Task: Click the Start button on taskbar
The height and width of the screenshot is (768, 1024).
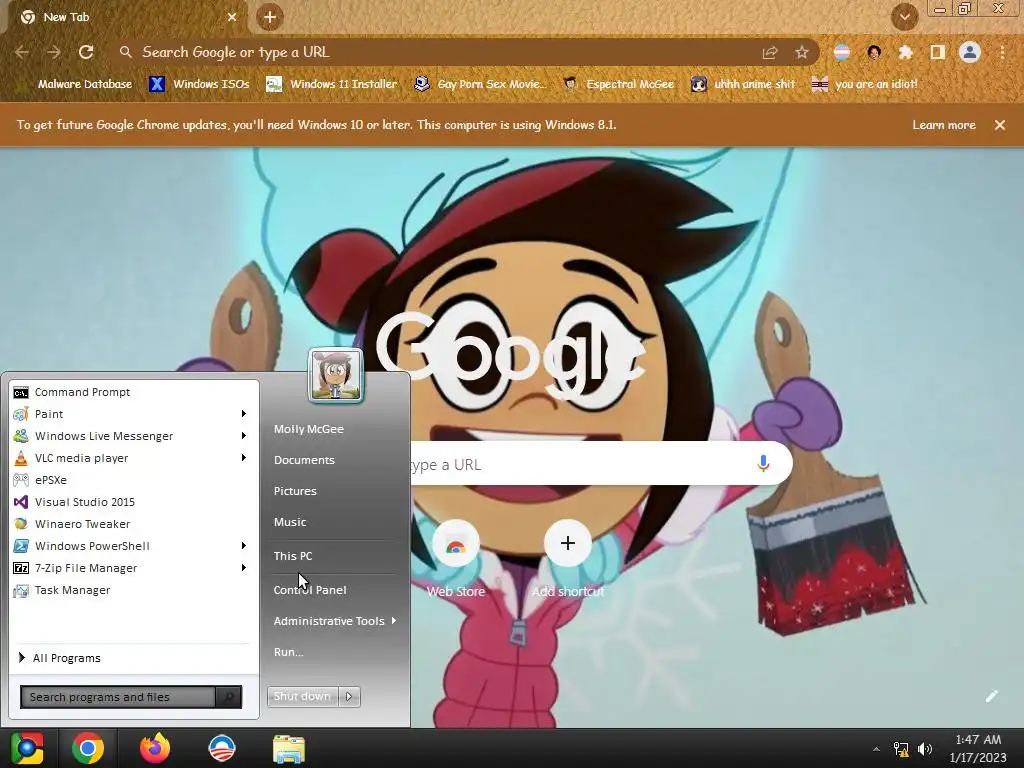Action: tap(27, 748)
